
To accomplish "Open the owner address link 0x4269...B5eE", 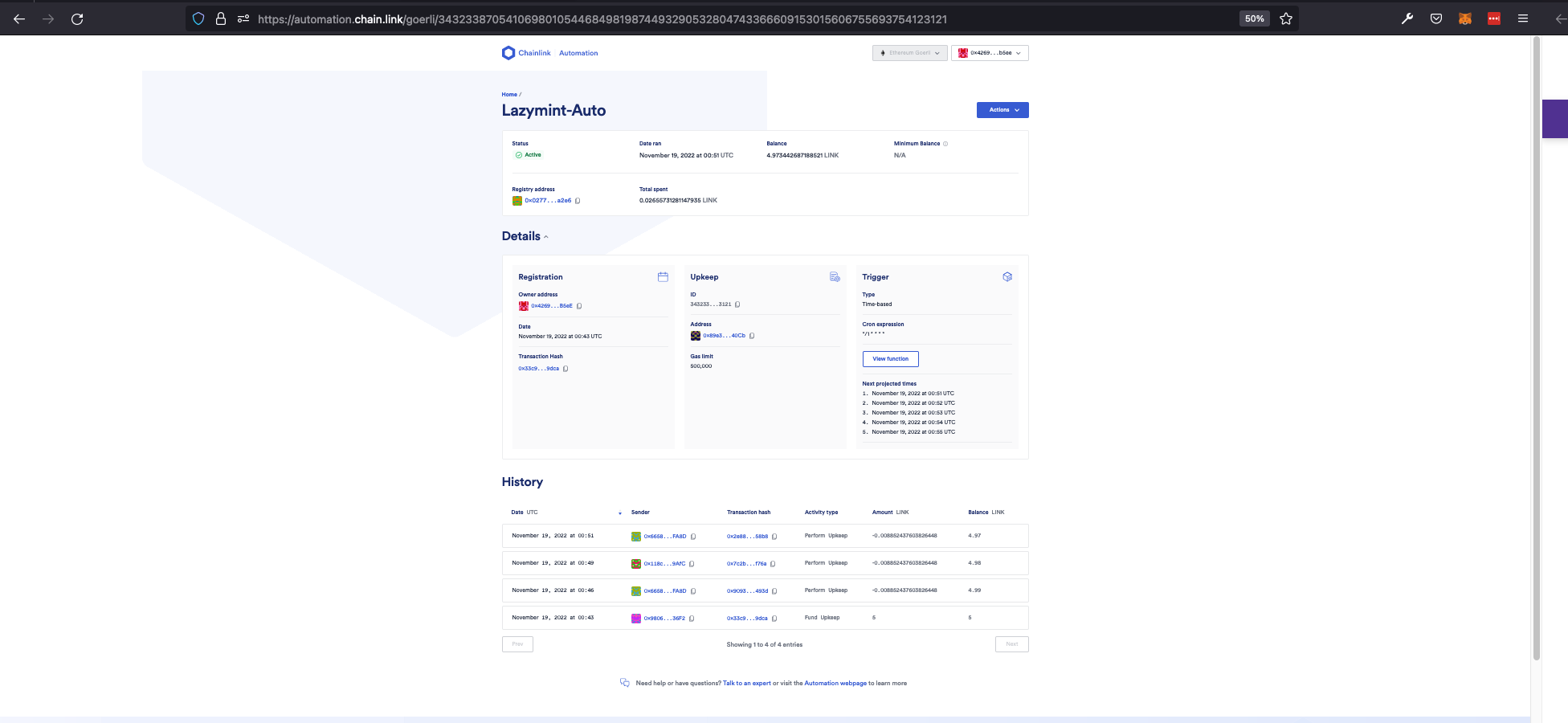I will [x=552, y=306].
